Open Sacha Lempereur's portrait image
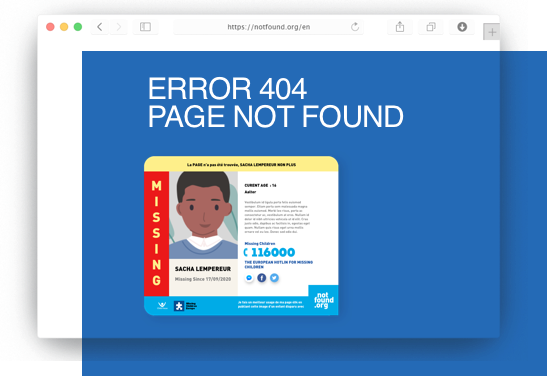The image size is (547, 376). click(x=203, y=215)
